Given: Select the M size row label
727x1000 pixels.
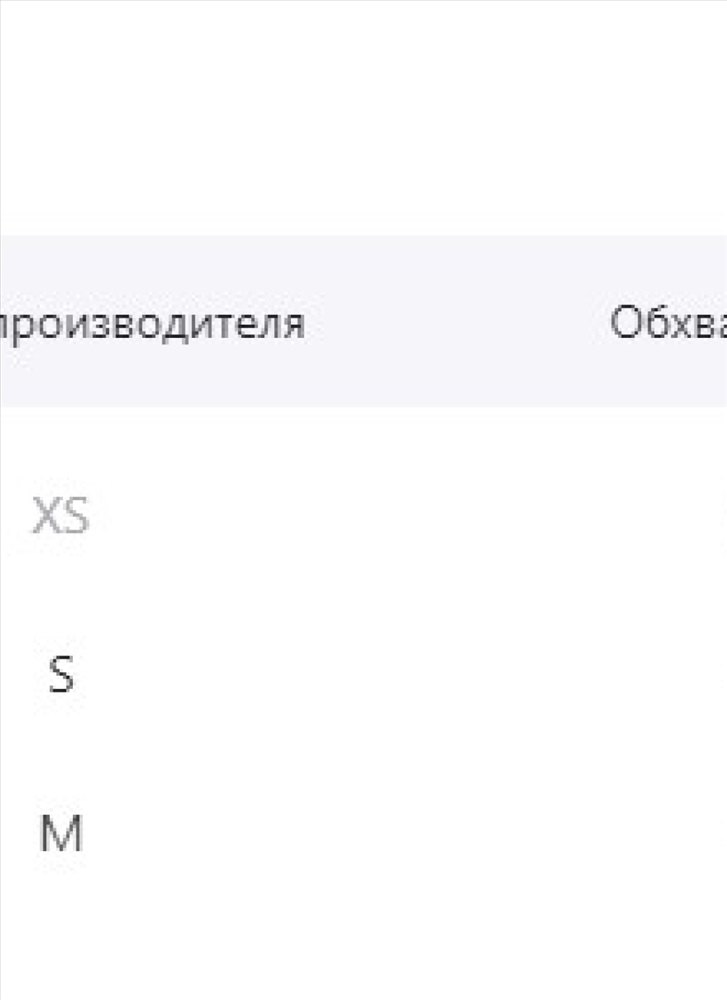Looking at the screenshot, I should tap(61, 834).
